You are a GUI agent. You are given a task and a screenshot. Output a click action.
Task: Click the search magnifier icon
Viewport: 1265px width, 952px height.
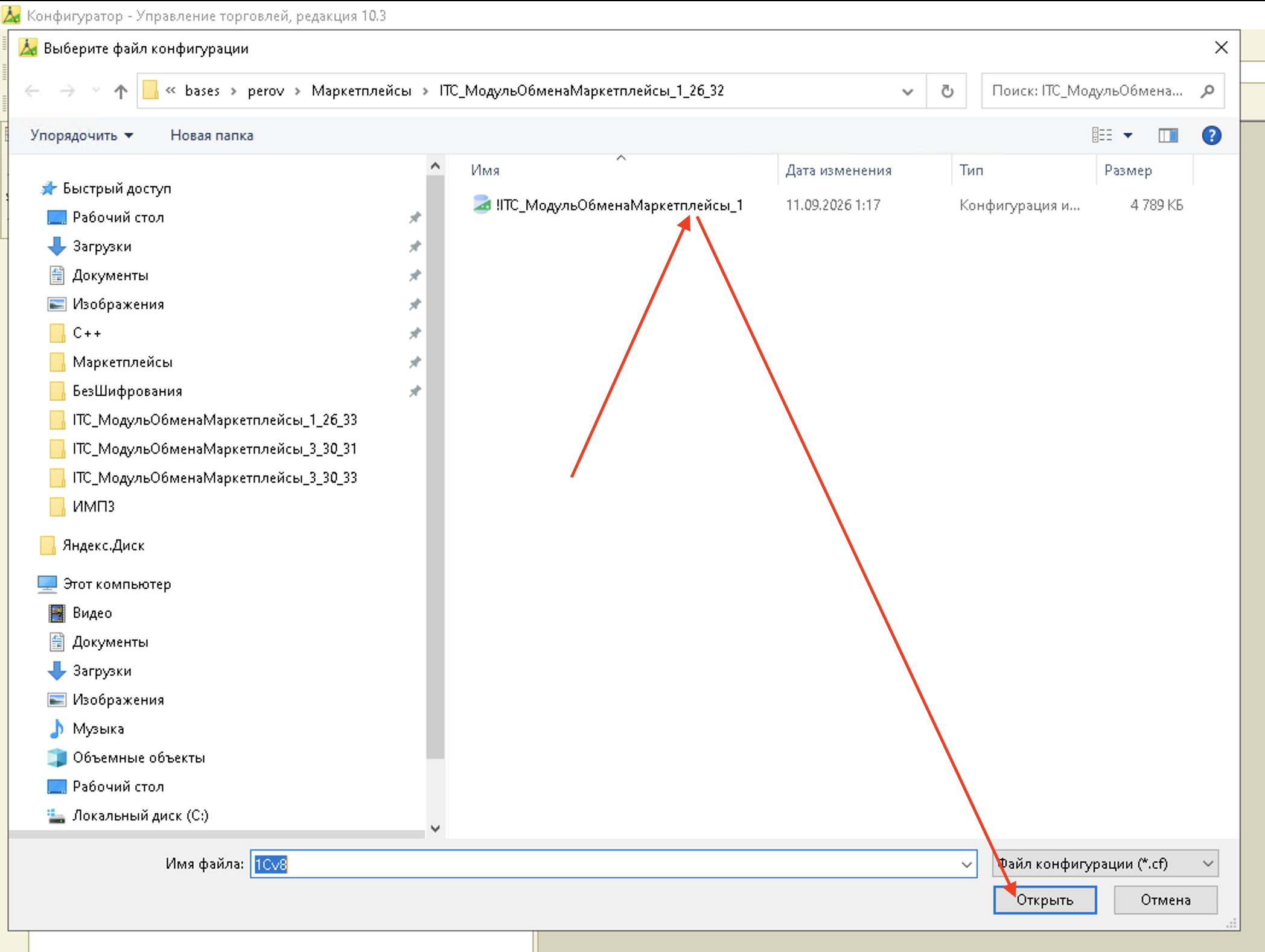(x=1207, y=91)
